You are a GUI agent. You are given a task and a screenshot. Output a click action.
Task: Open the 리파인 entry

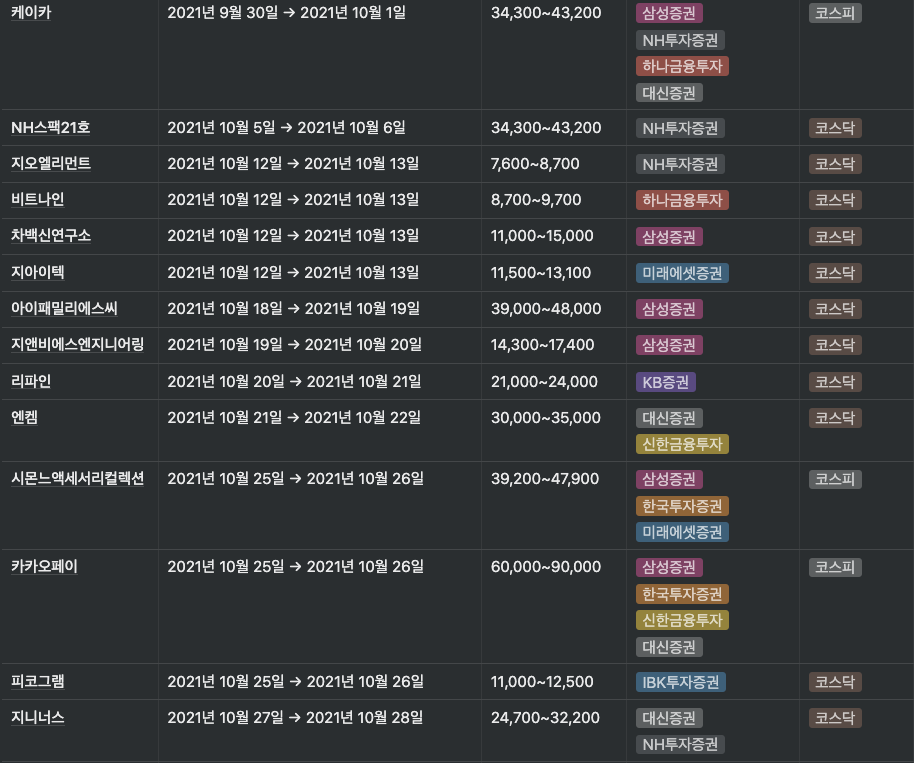pyautogui.click(x=31, y=381)
